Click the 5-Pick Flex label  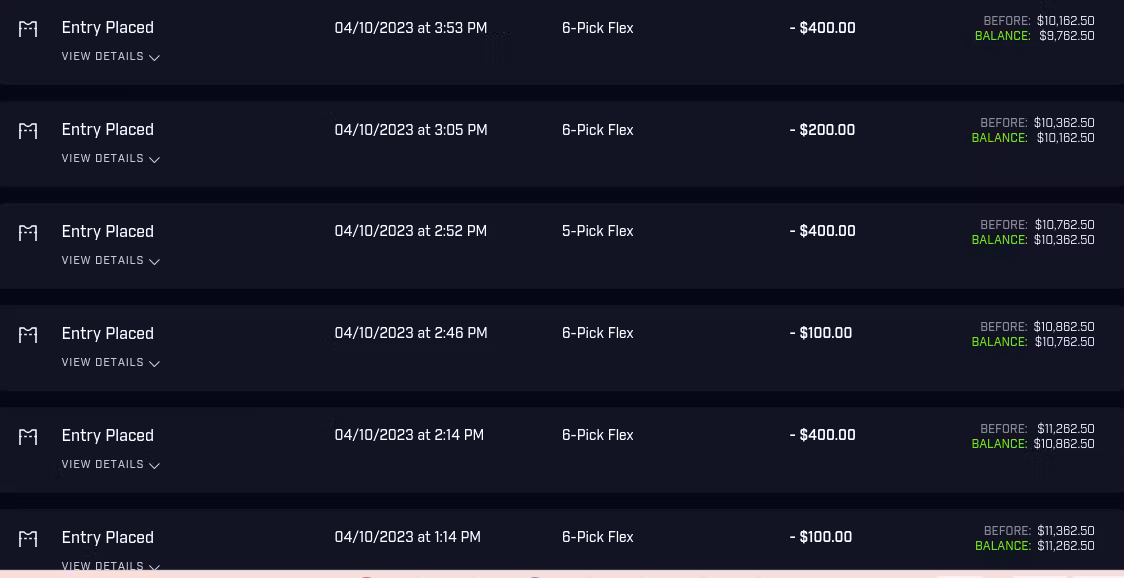pyautogui.click(x=597, y=232)
